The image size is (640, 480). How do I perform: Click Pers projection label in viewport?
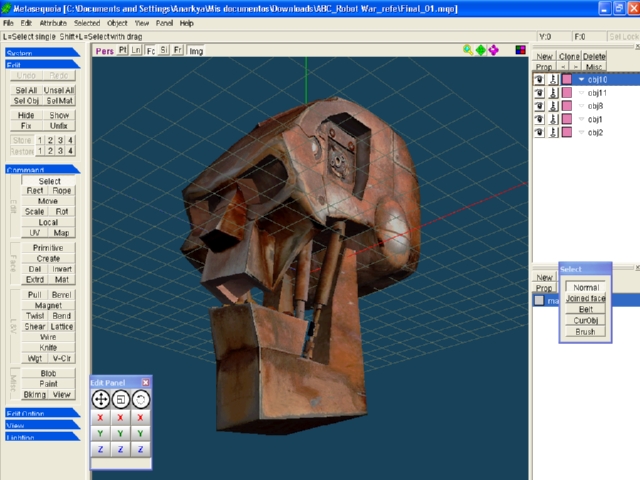pyautogui.click(x=104, y=51)
